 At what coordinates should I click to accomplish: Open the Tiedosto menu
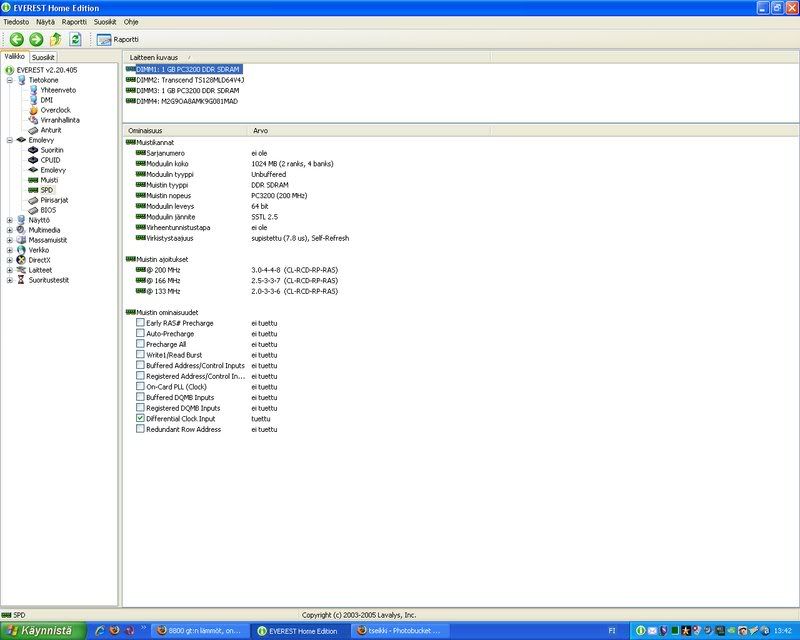tap(17, 21)
